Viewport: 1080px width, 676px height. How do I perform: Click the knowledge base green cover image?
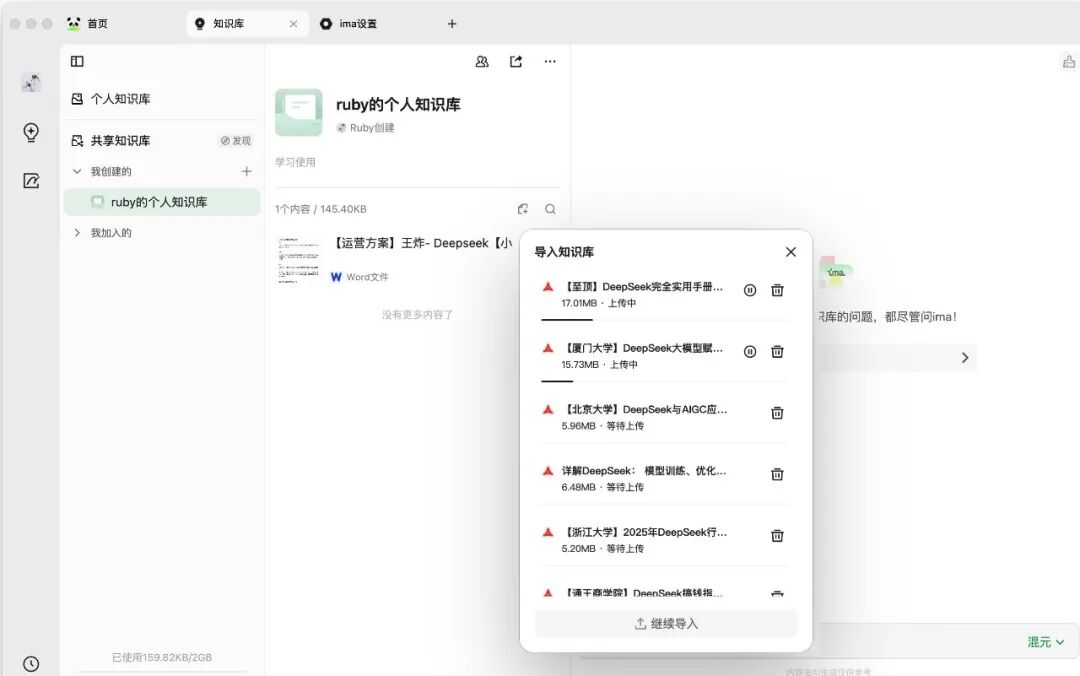tap(299, 112)
